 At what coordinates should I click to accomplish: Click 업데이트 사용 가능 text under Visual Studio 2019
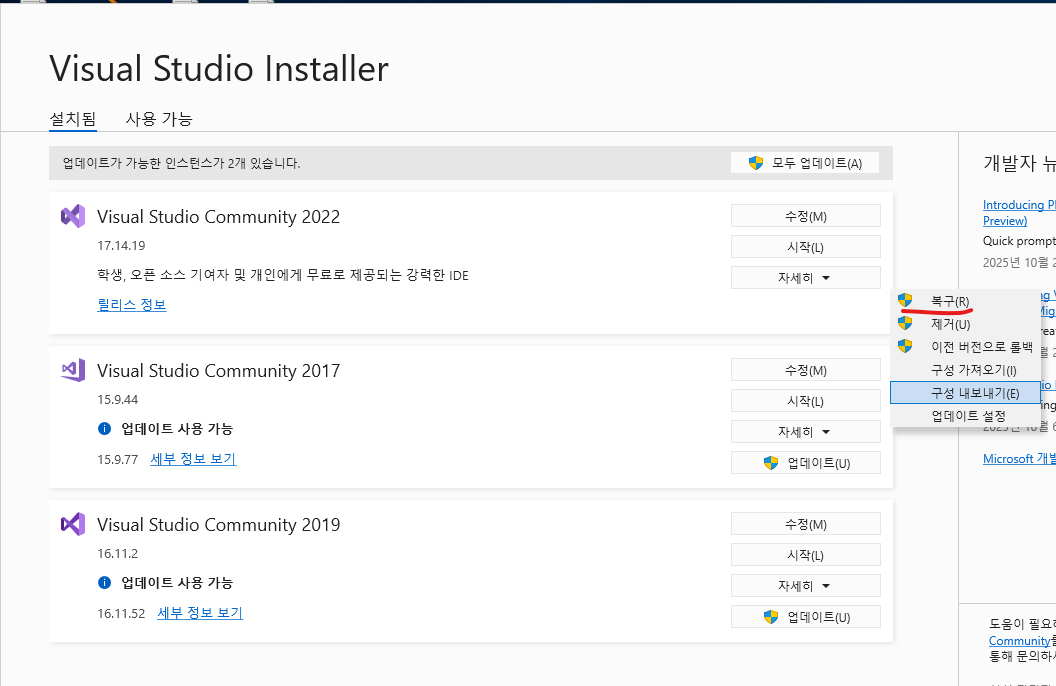point(177,583)
